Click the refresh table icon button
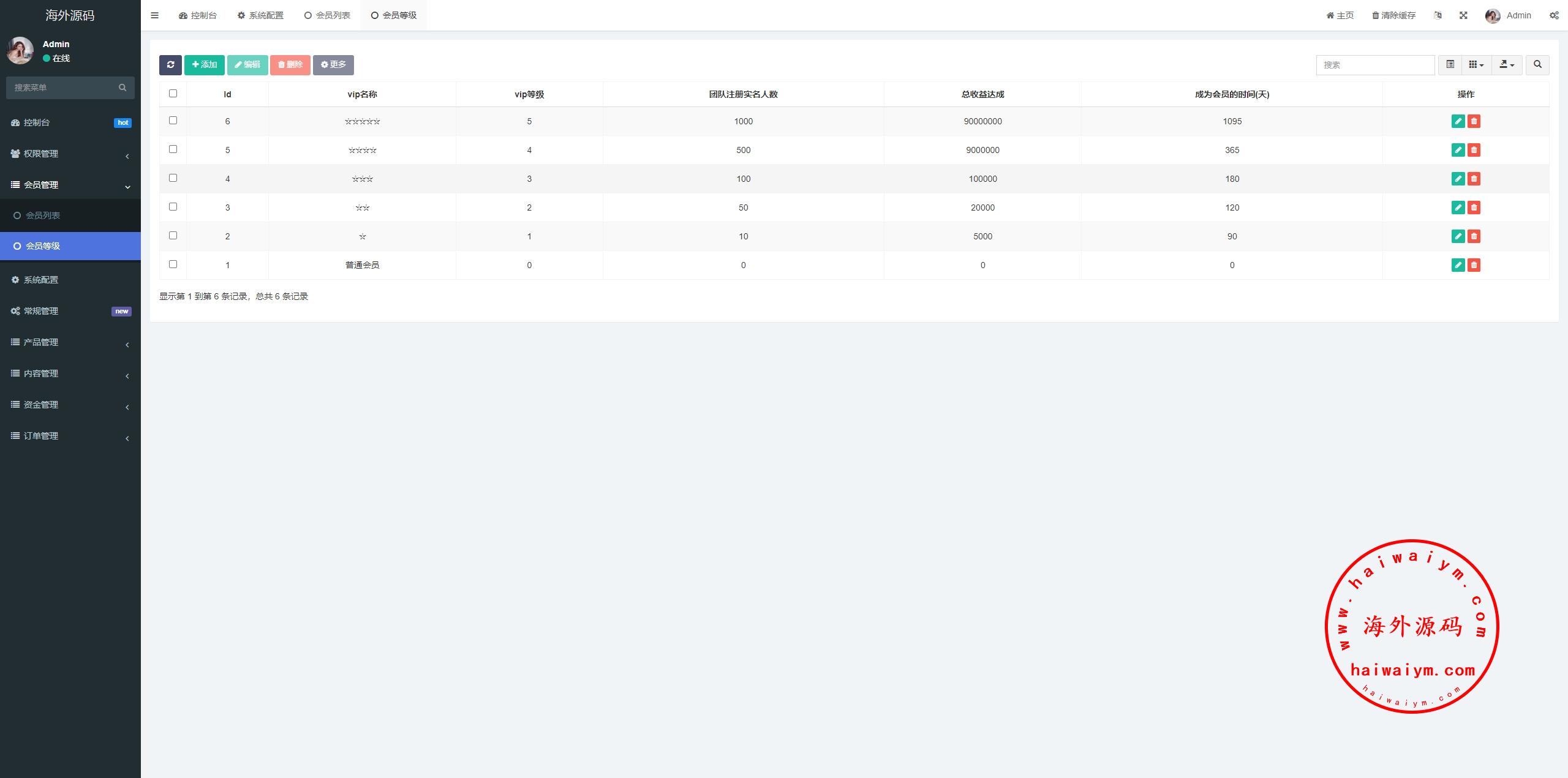Screen dimensions: 1568x778 170,65
